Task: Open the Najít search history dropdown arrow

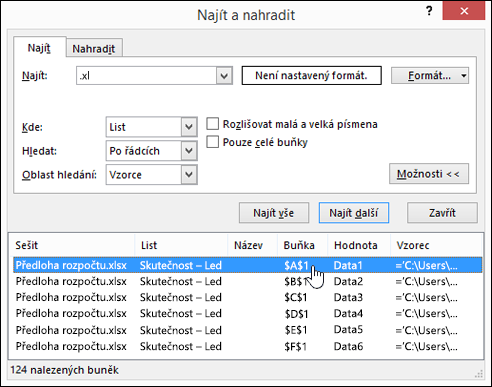Action: (x=224, y=76)
